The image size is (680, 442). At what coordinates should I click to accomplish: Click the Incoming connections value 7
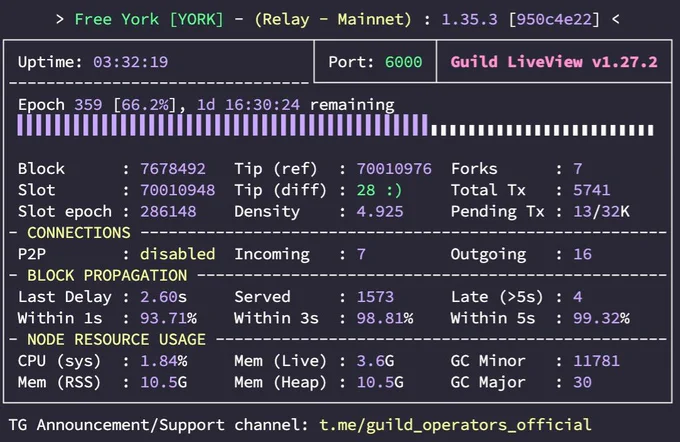[x=361, y=254]
